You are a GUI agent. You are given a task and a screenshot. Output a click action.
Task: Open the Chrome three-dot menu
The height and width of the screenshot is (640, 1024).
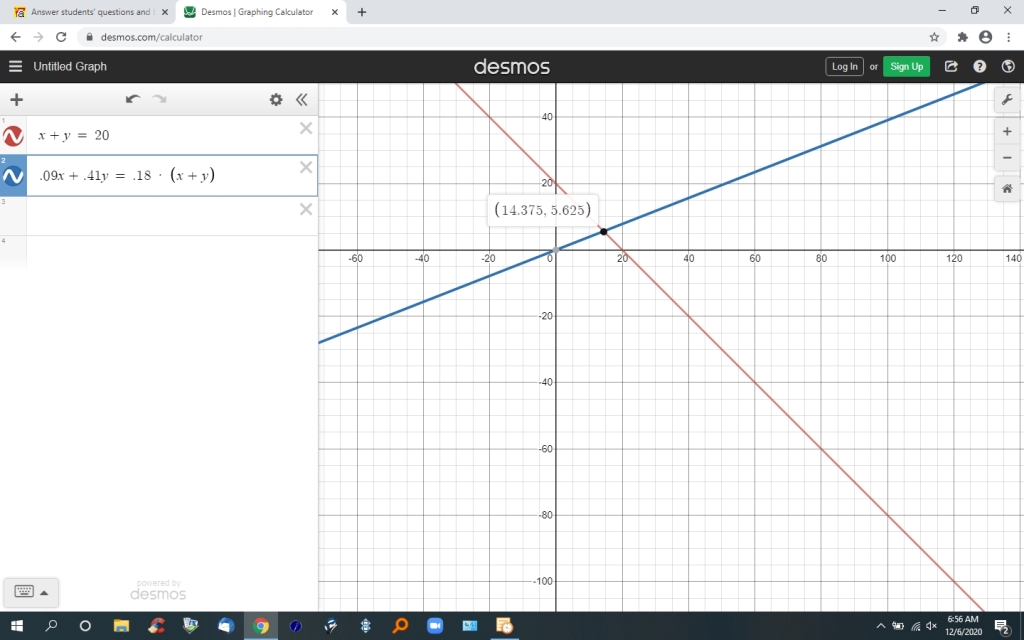[x=1009, y=37]
